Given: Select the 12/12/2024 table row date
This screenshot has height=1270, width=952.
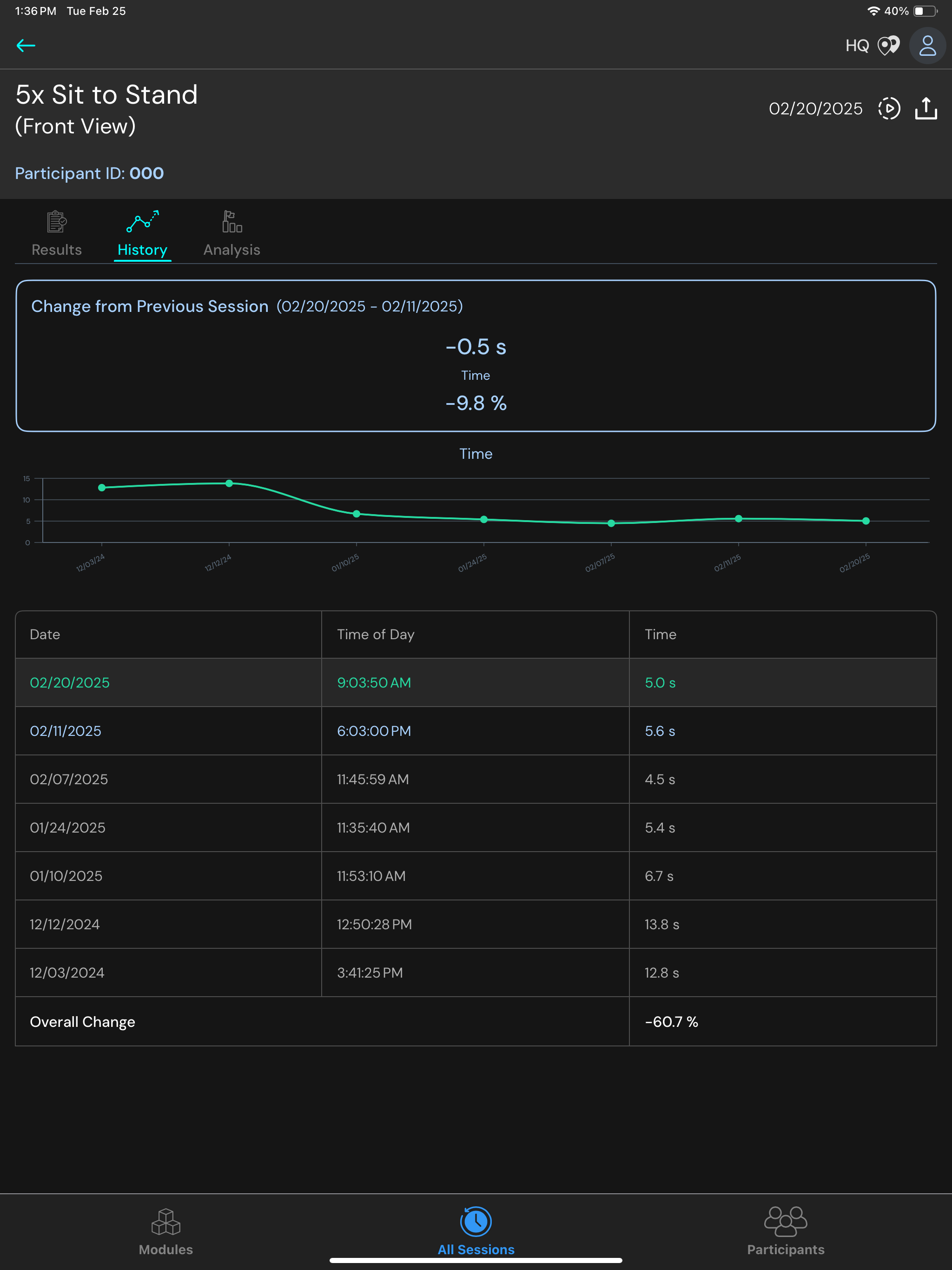Looking at the screenshot, I should click(x=65, y=924).
